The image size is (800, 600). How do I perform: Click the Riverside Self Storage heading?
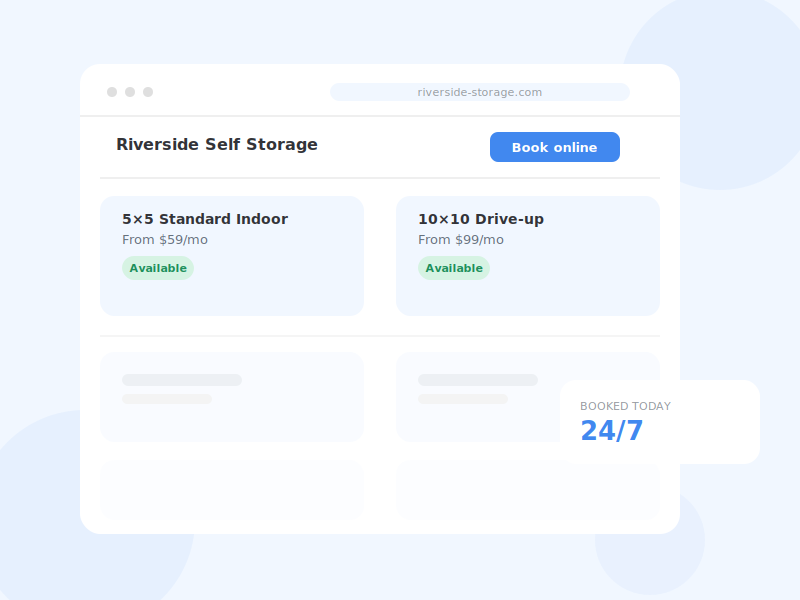pyautogui.click(x=217, y=144)
